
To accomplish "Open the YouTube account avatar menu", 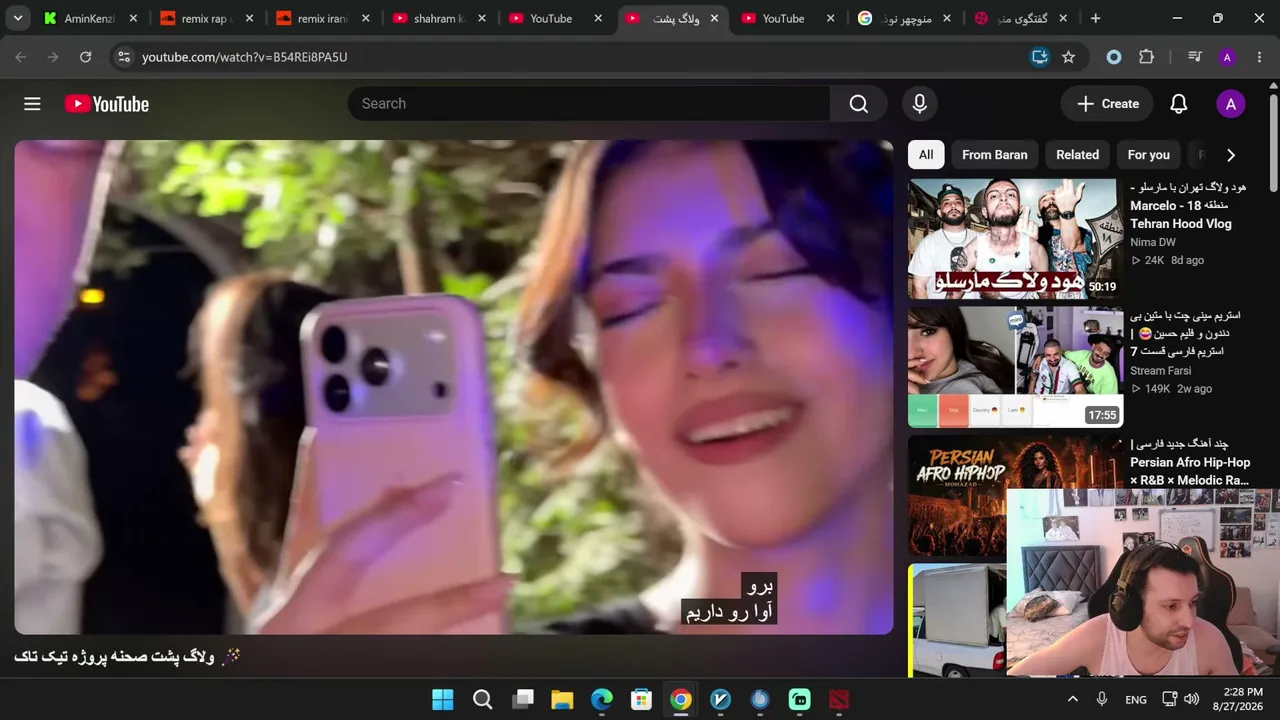I will [1230, 104].
